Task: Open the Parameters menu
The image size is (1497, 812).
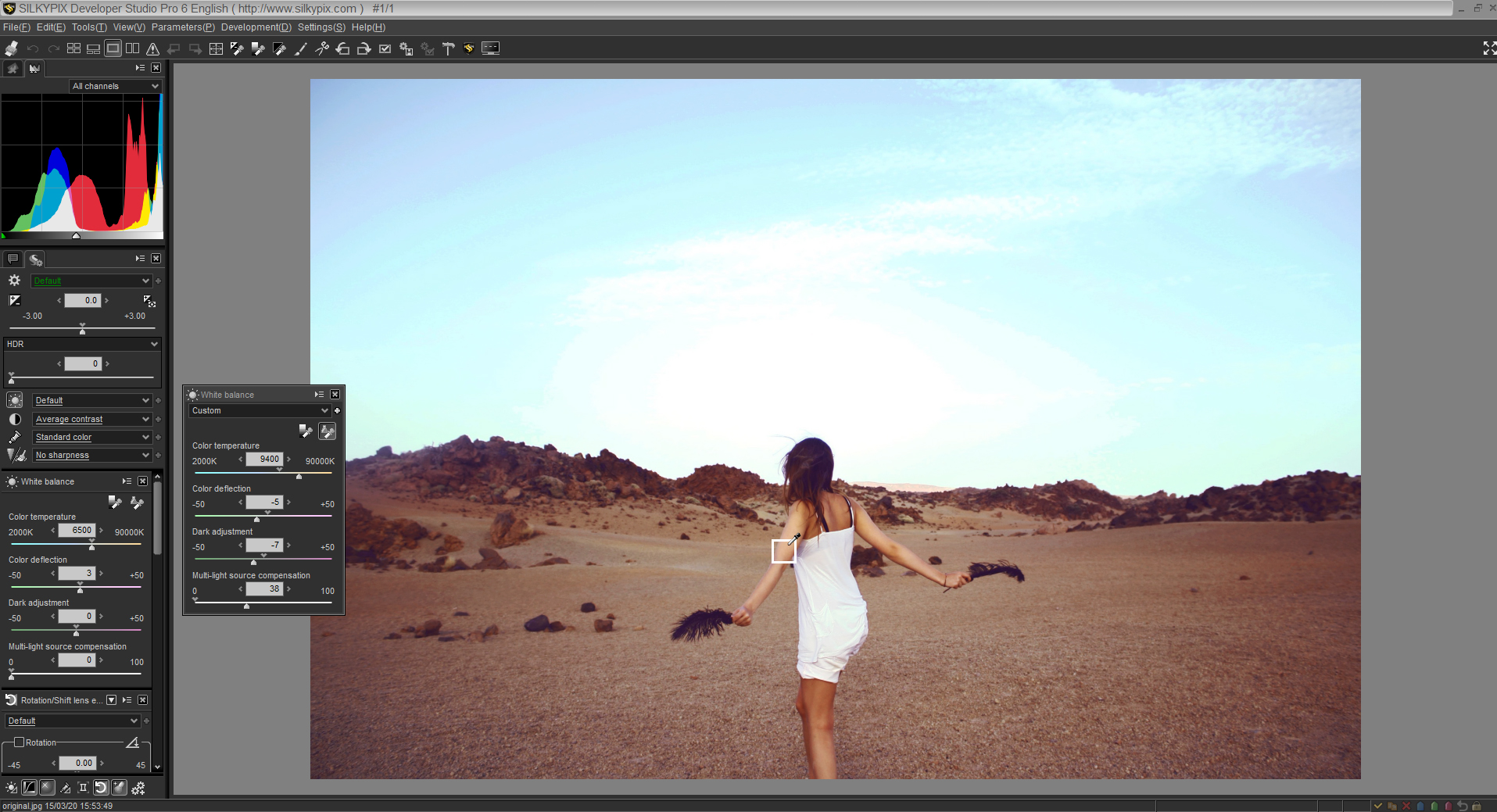Action: coord(183,27)
